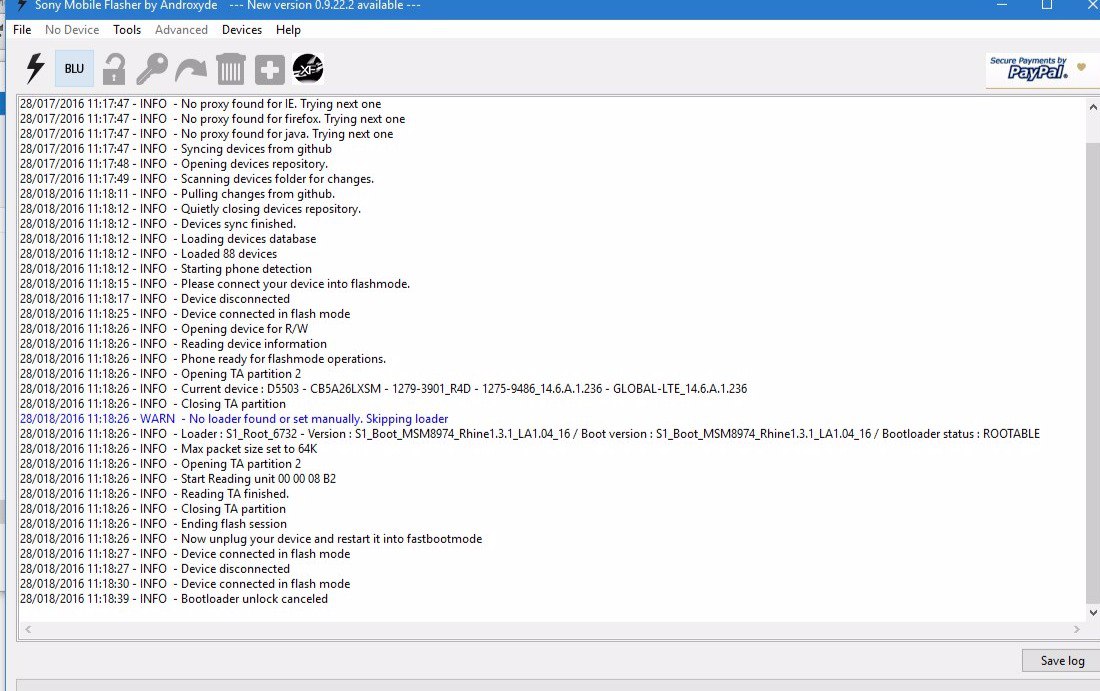
Task: Open the Devices menu
Action: coord(242,30)
